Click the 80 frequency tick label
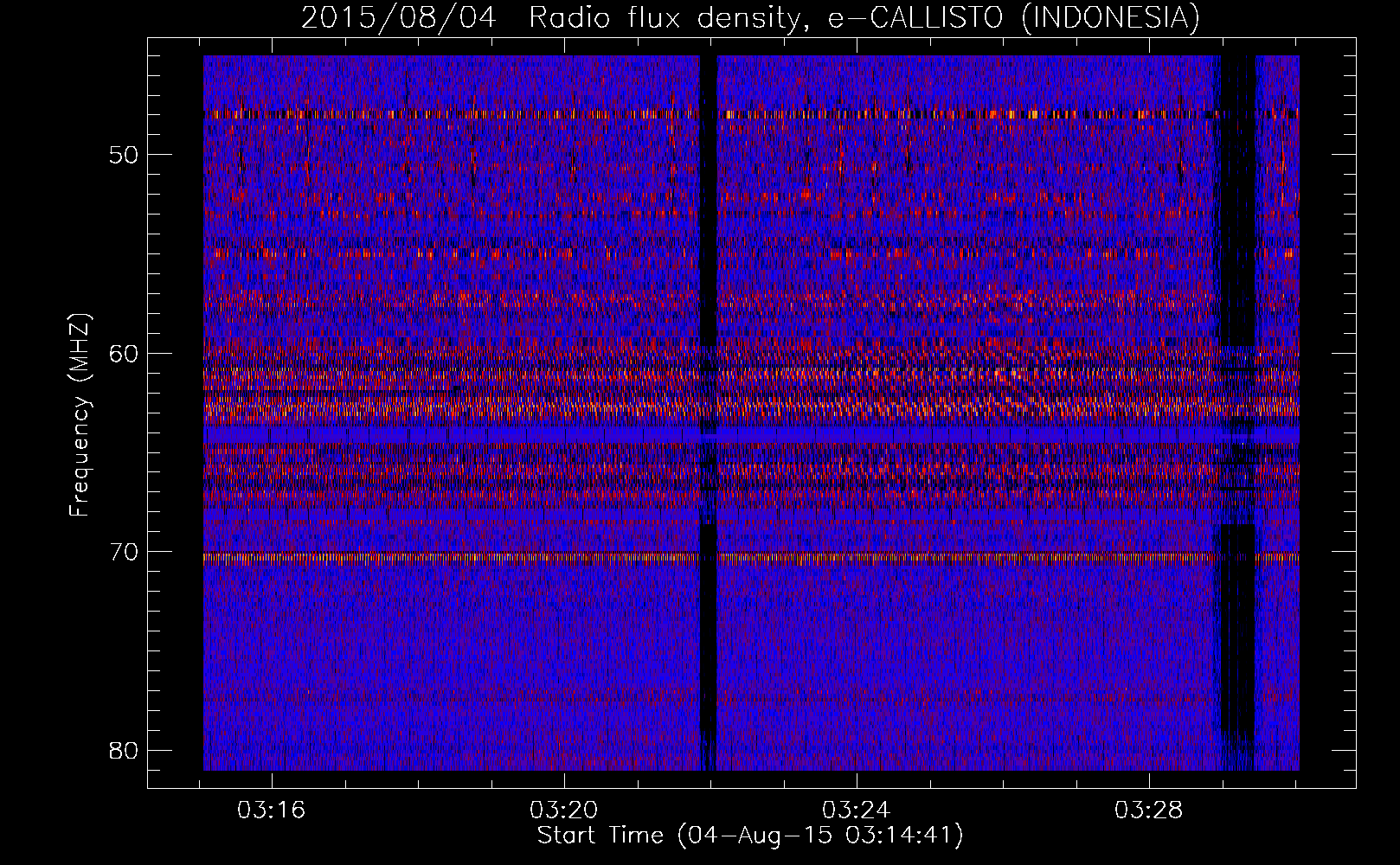 click(124, 749)
